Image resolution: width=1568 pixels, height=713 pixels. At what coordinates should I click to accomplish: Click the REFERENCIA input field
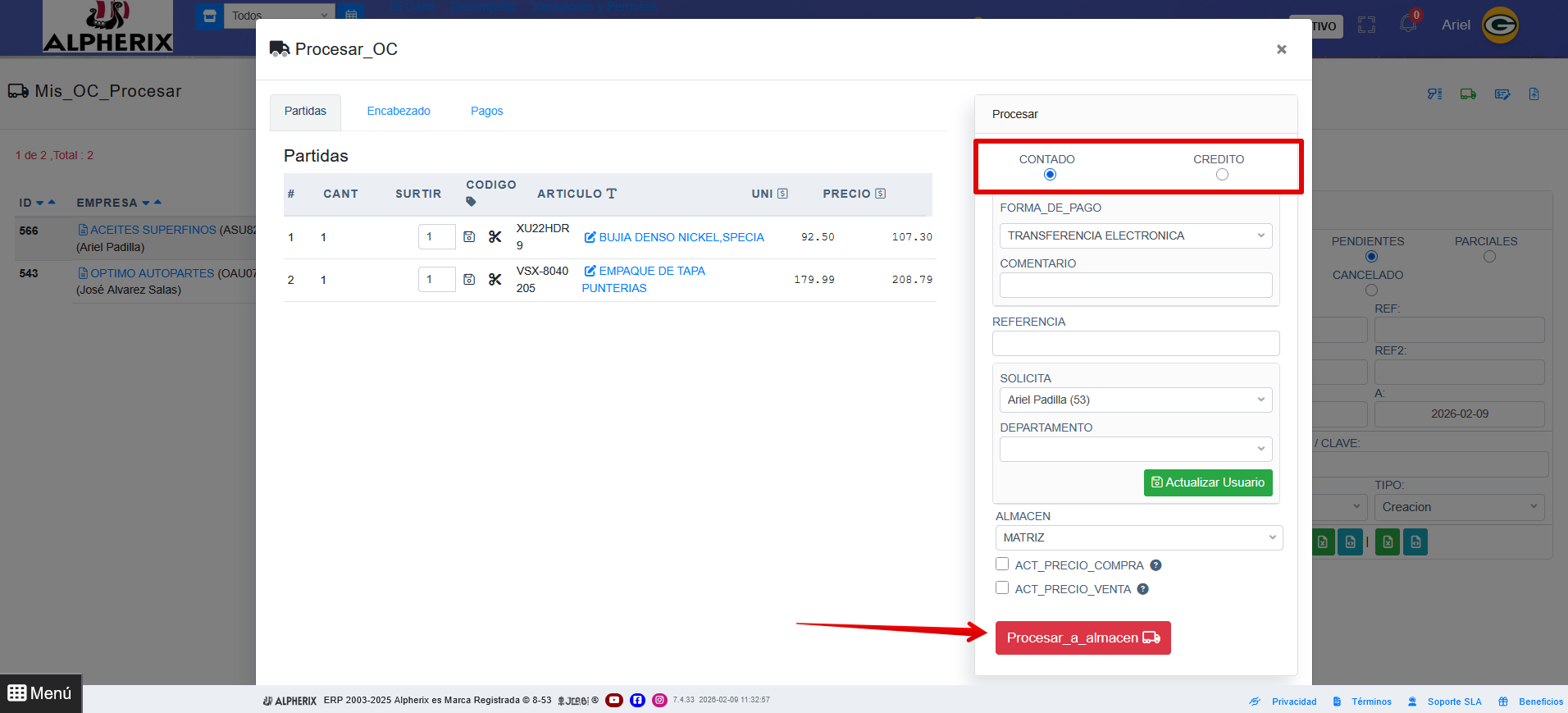click(x=1135, y=343)
